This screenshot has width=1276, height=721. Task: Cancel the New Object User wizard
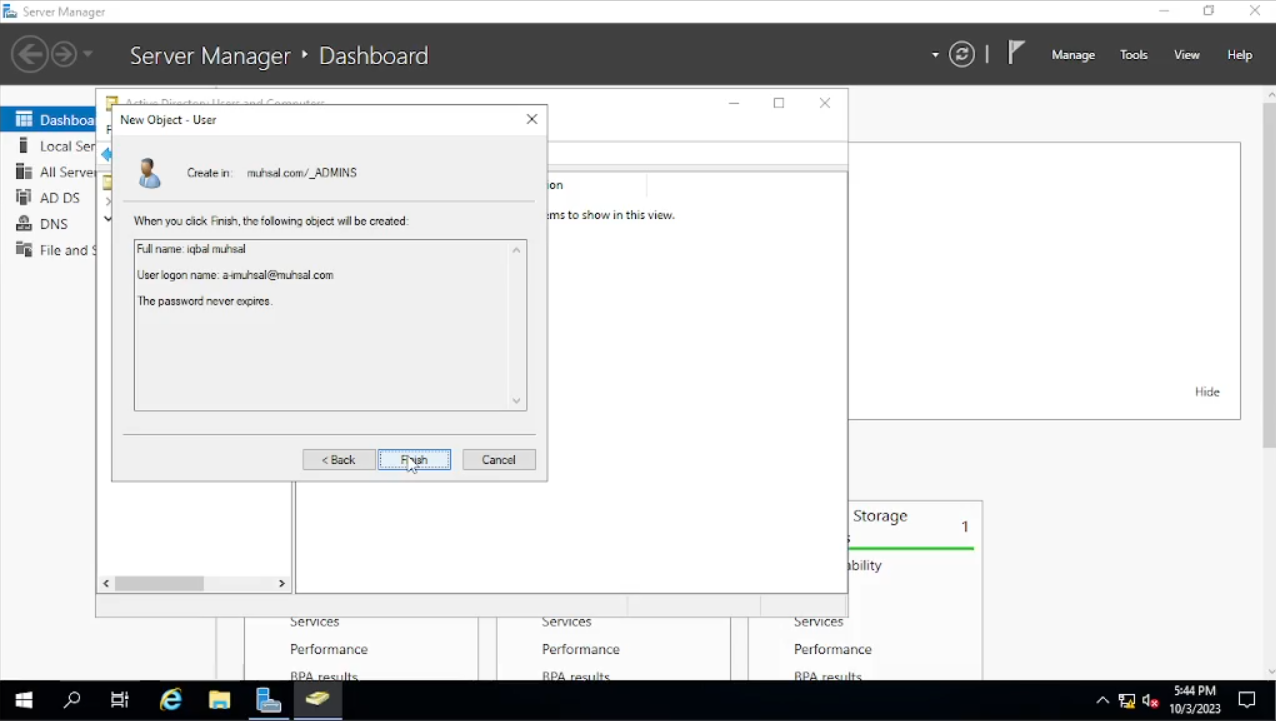pos(499,460)
